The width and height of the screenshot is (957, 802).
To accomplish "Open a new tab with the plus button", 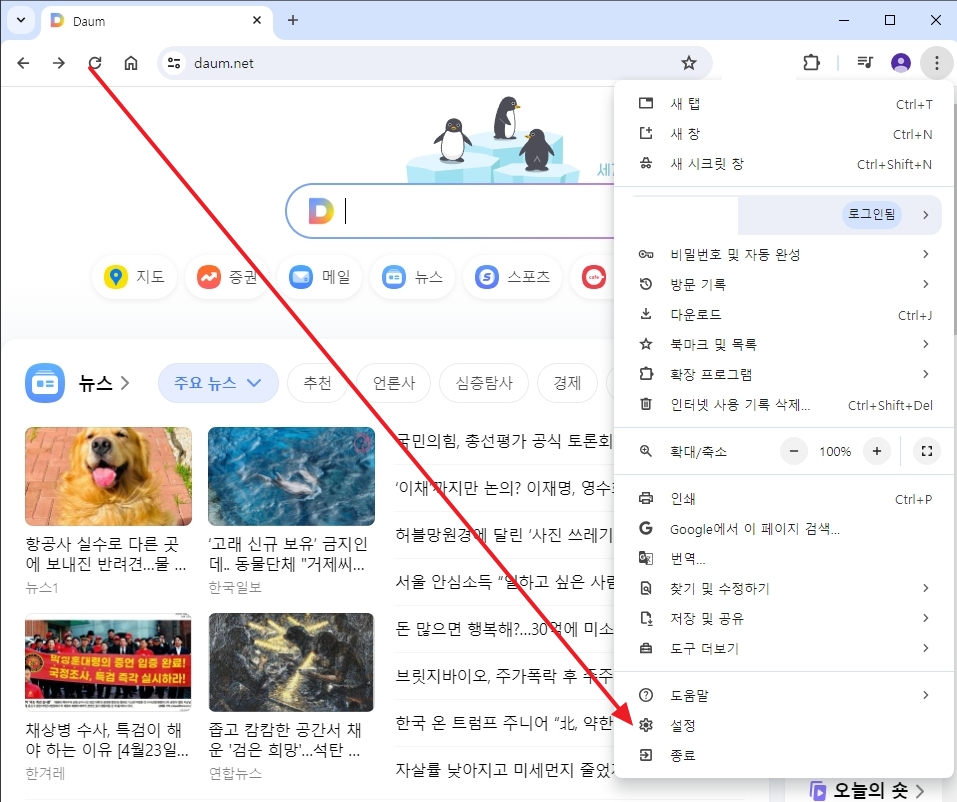I will coord(293,20).
